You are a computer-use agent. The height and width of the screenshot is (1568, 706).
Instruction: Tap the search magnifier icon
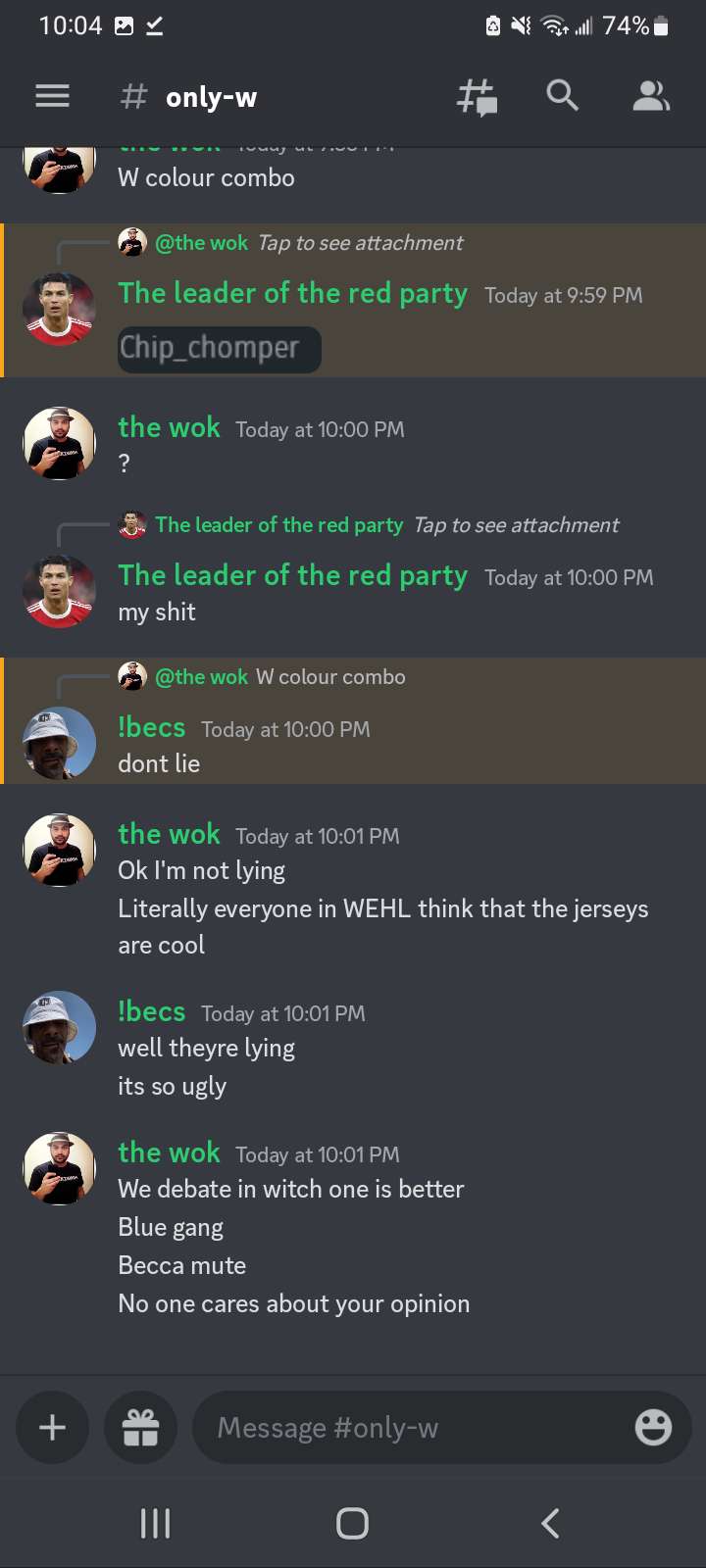pyautogui.click(x=562, y=95)
